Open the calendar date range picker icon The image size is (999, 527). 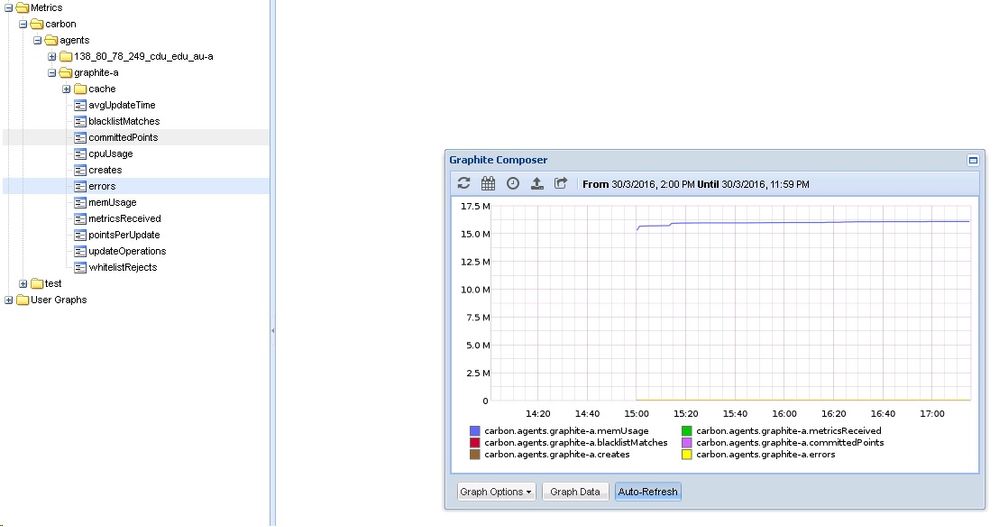(488, 184)
